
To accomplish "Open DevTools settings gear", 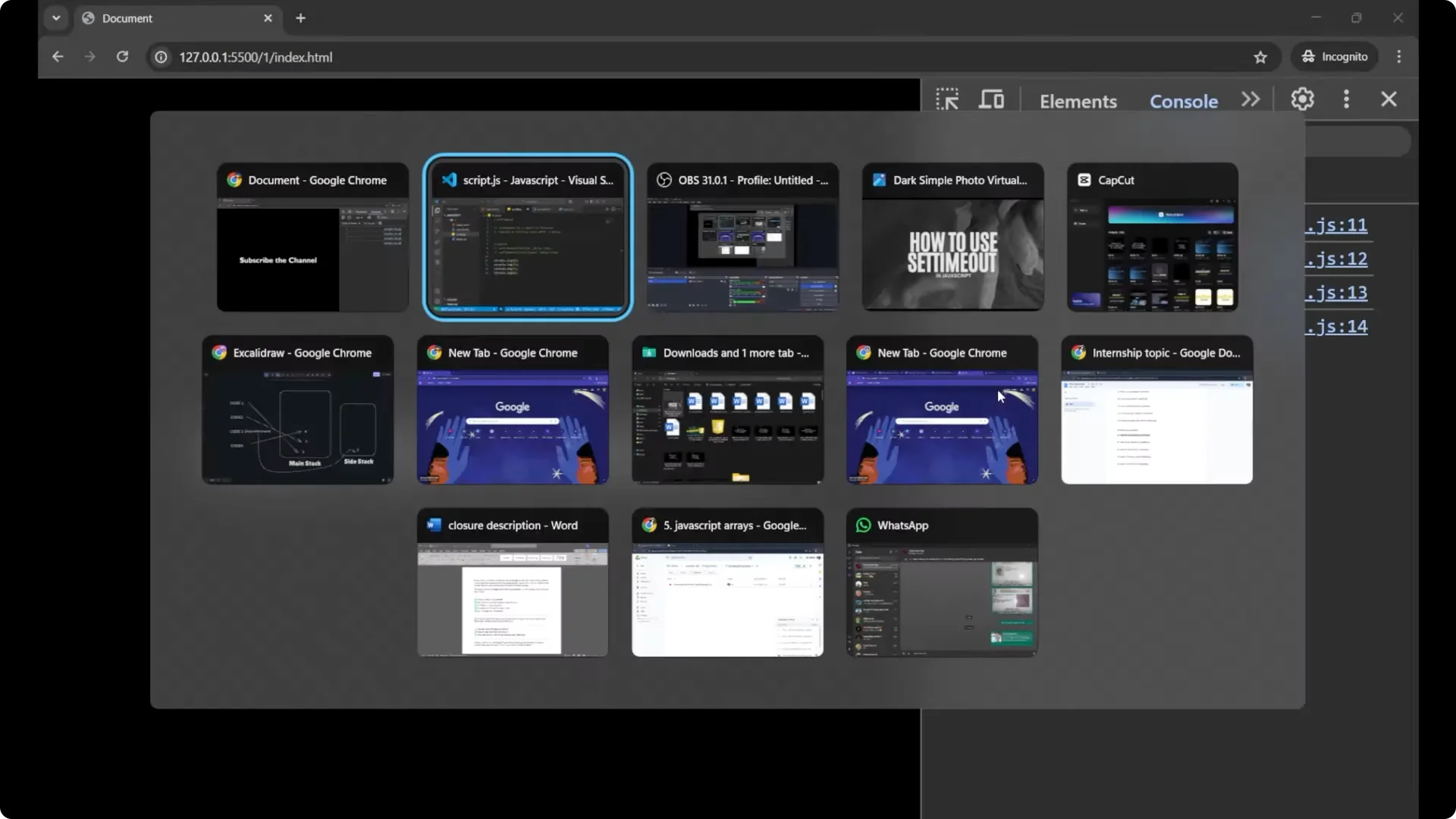I will click(x=1302, y=99).
